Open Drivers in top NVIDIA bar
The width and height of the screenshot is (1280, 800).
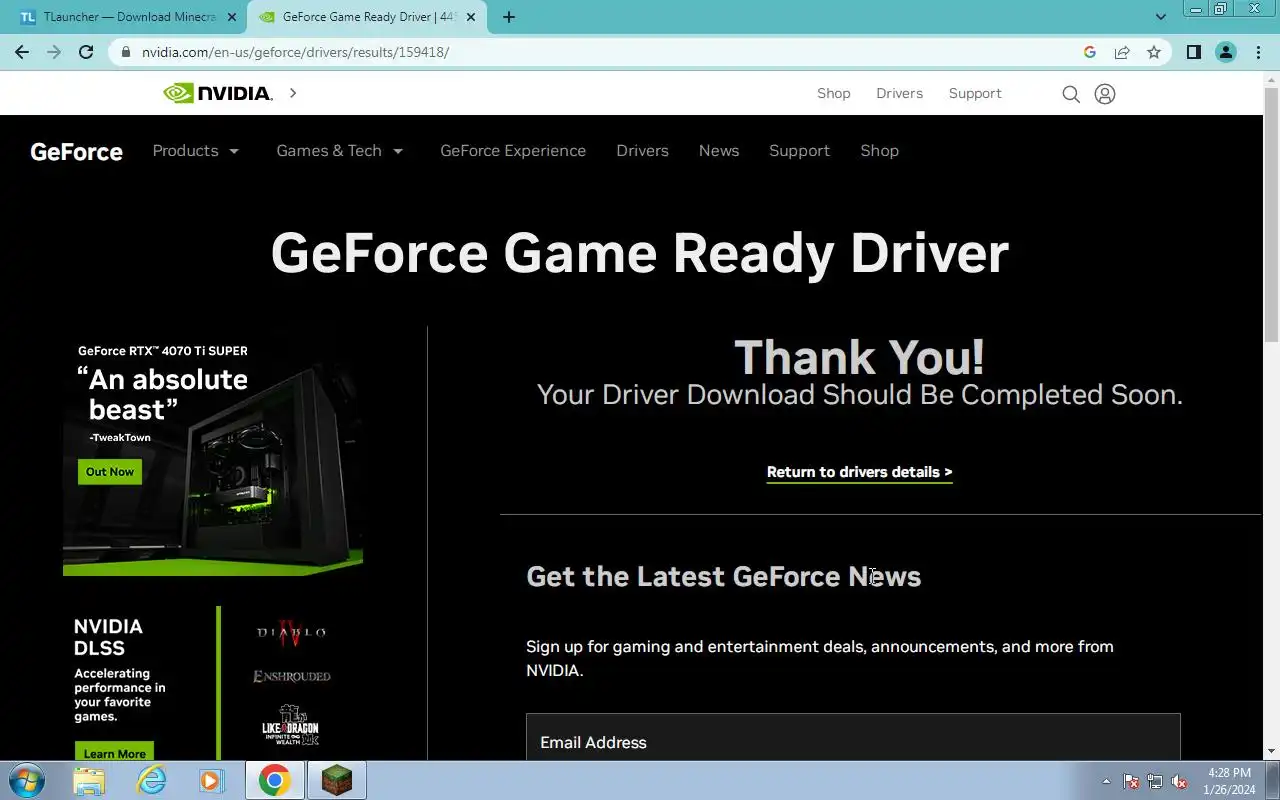coord(899,93)
